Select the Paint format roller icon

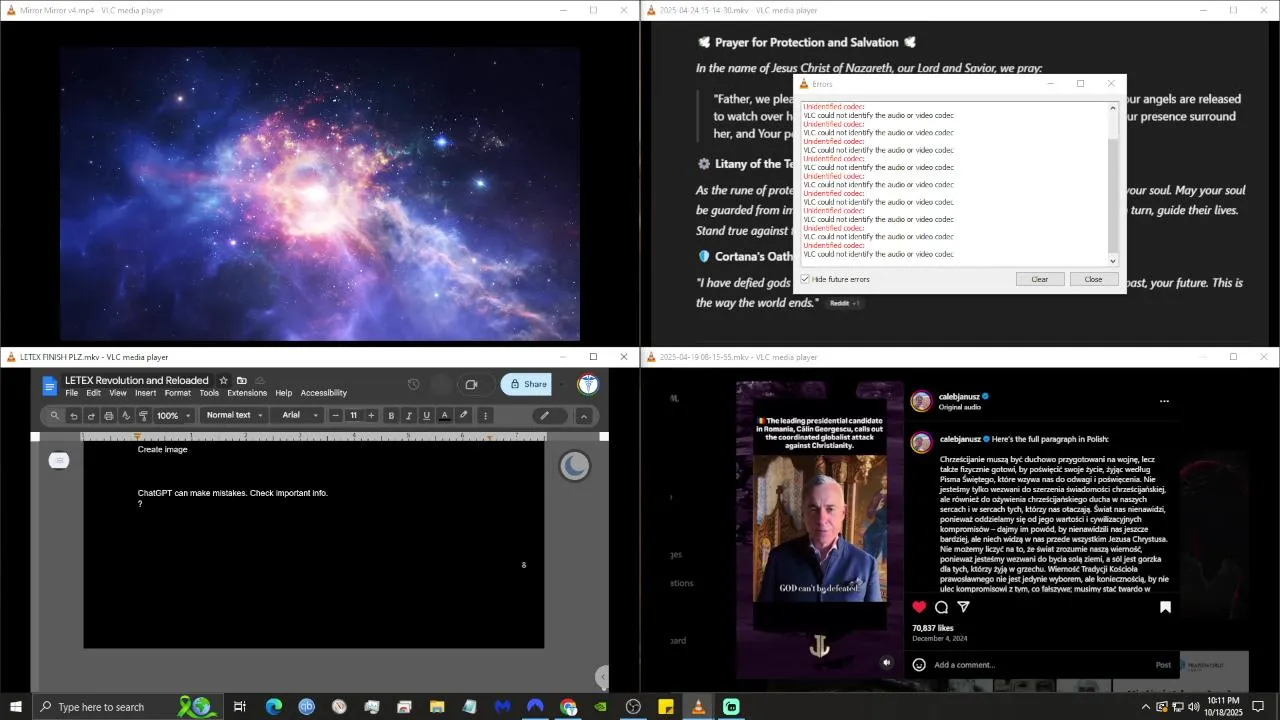(143, 416)
